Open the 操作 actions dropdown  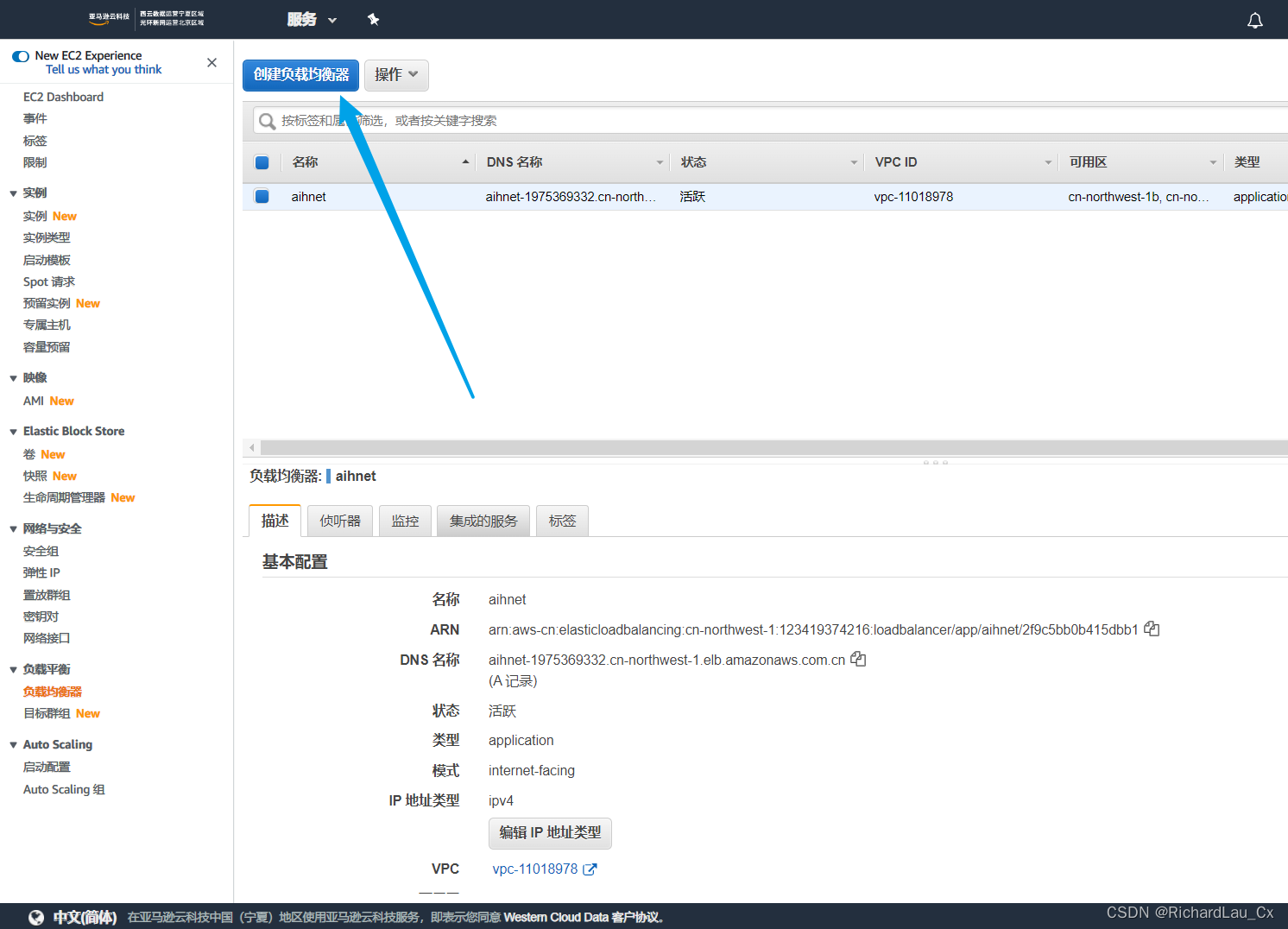[x=396, y=75]
